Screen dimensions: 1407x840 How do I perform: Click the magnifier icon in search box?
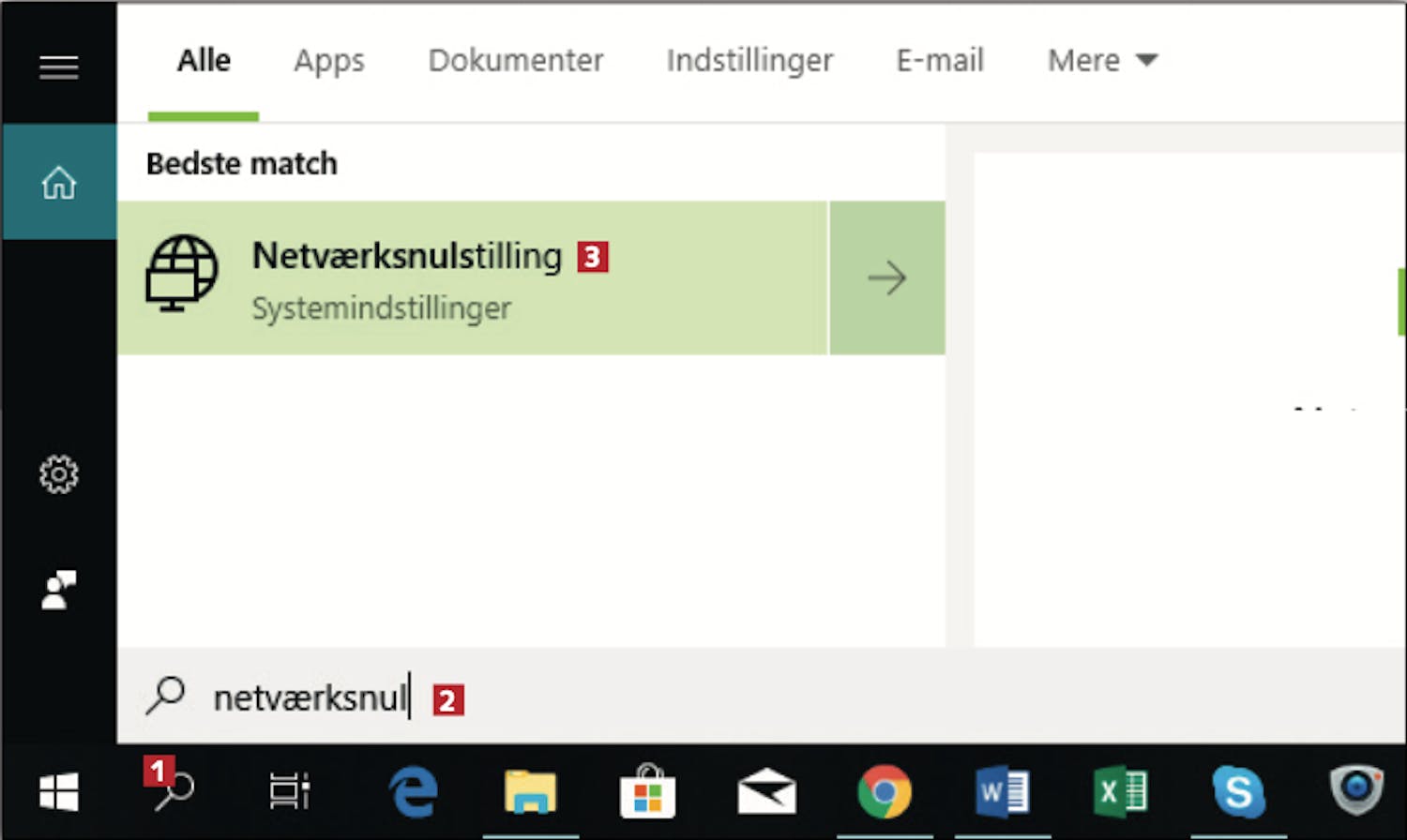(x=166, y=697)
